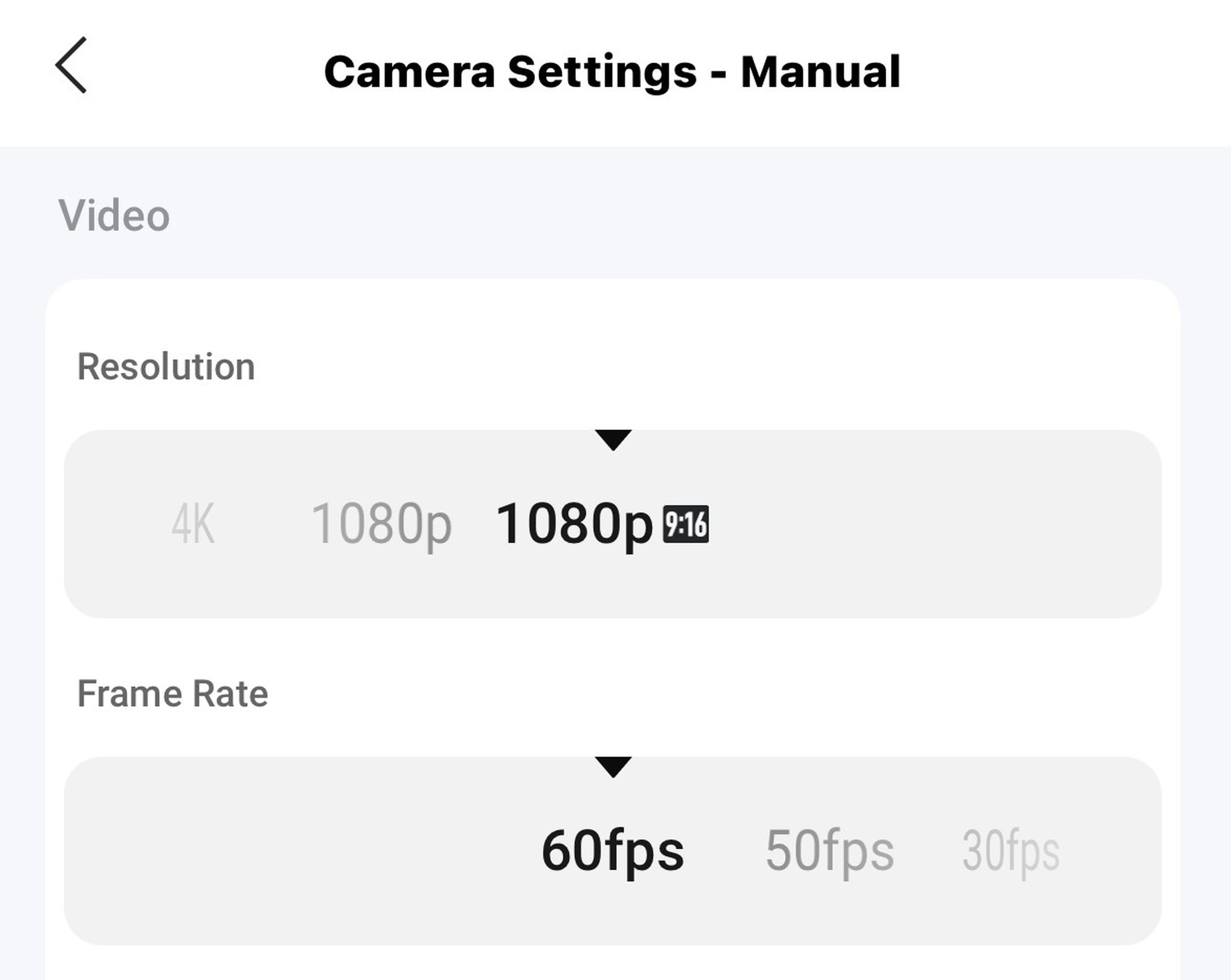Click empty space left of 4K option
This screenshot has height=980, width=1231.
point(117,524)
